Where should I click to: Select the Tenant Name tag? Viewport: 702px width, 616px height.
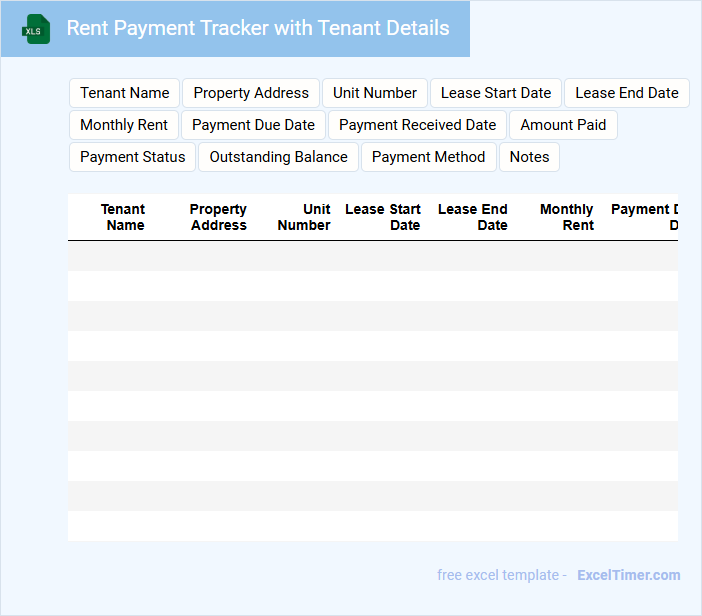(124, 93)
